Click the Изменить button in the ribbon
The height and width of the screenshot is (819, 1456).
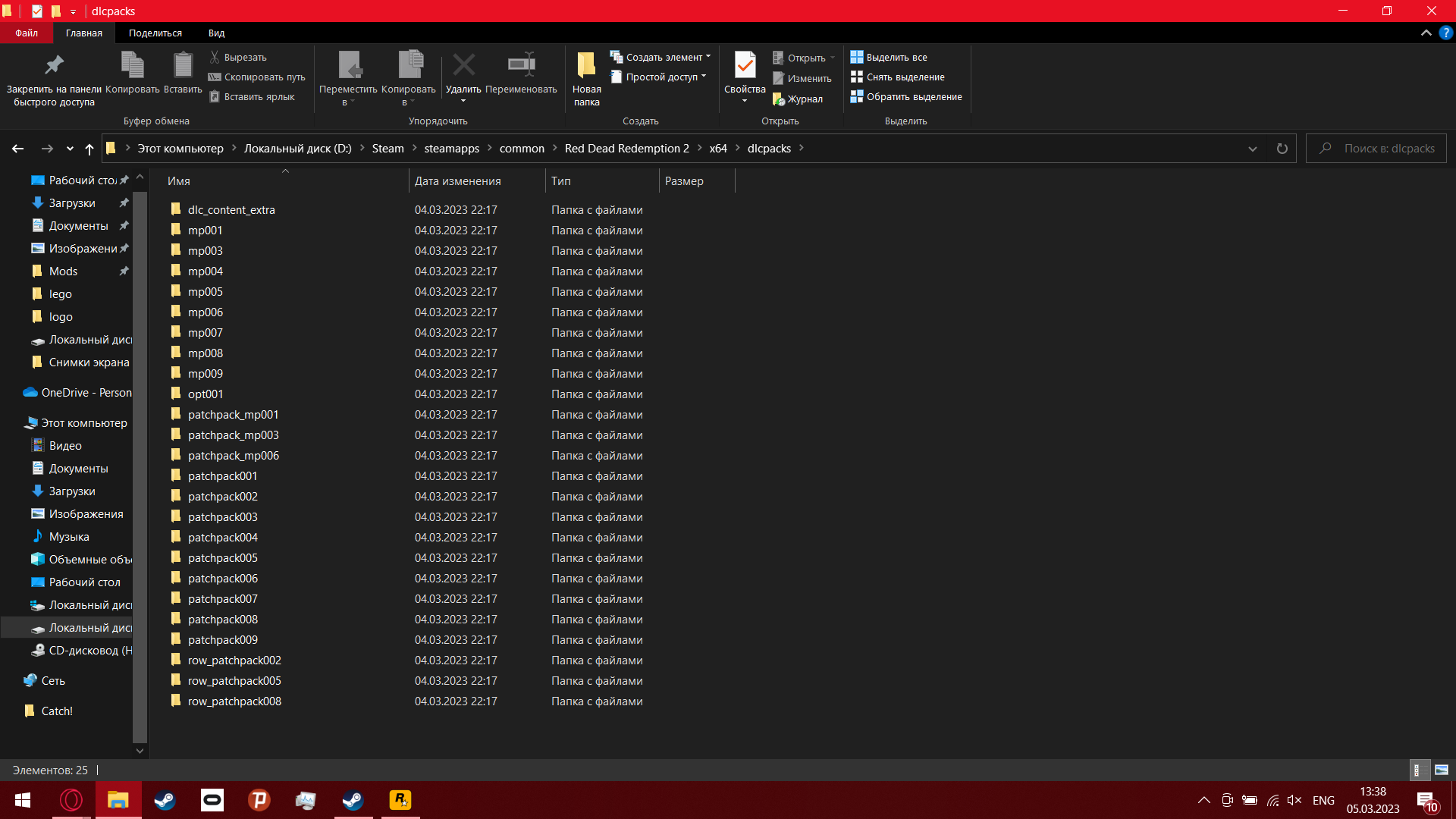pos(802,79)
